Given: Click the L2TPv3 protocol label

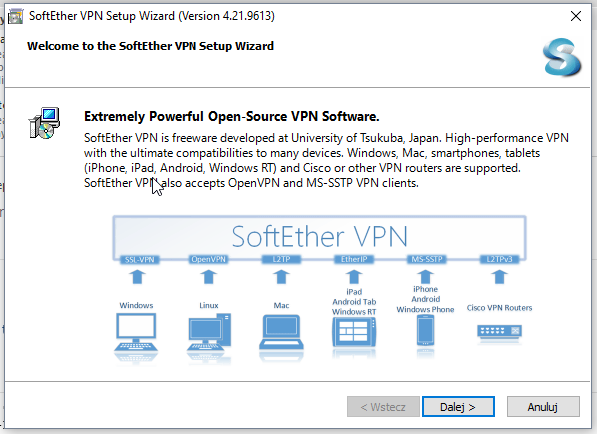Looking at the screenshot, I should (500, 259).
